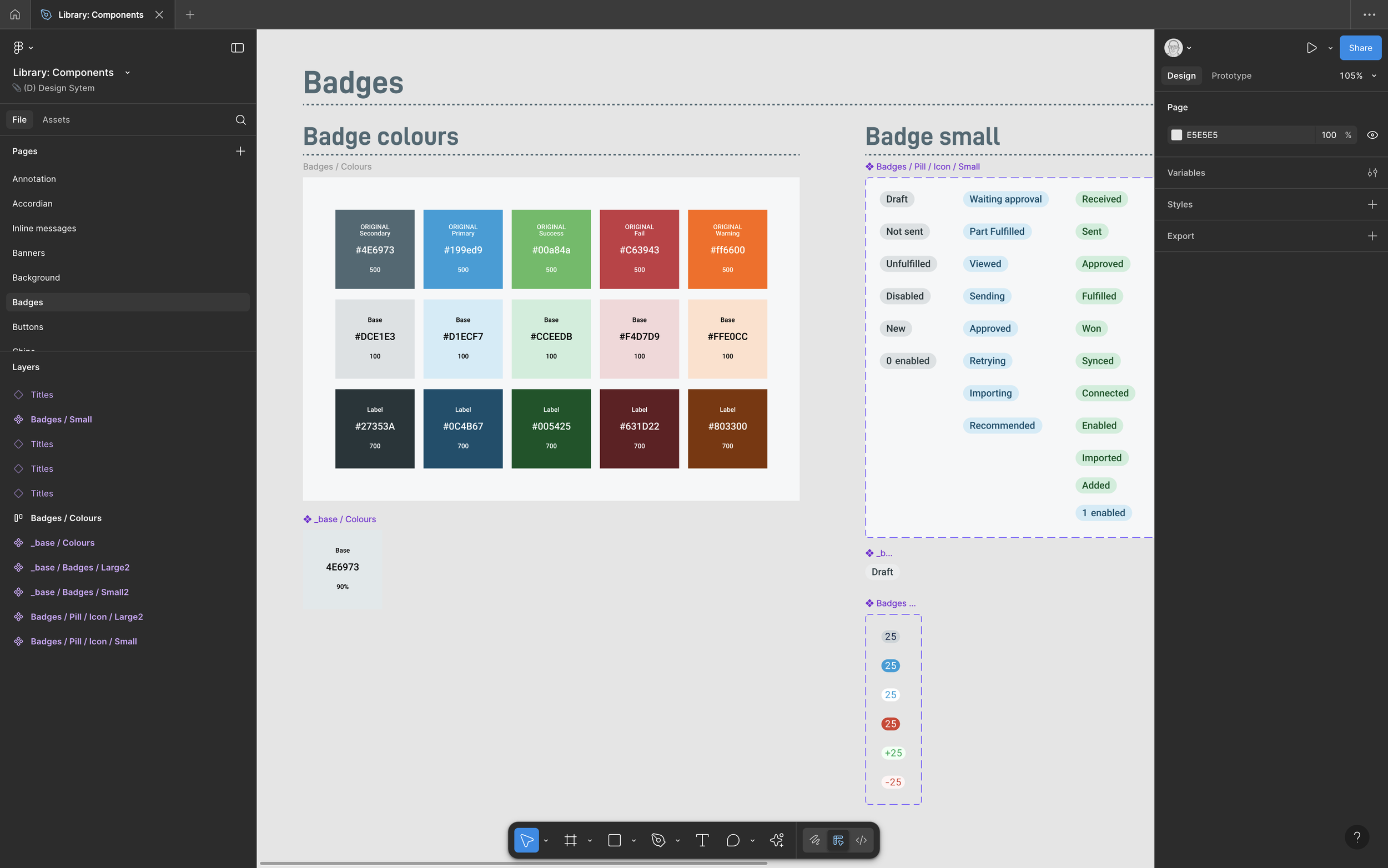Open the Variables panel icon

click(1372, 172)
